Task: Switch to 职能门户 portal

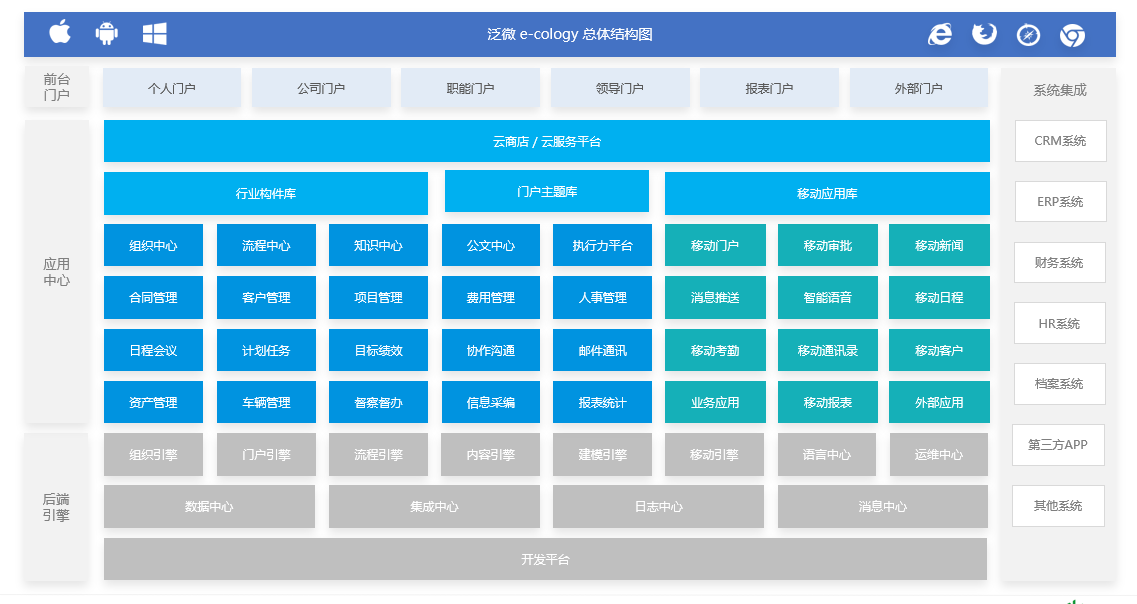Action: pyautogui.click(x=471, y=88)
